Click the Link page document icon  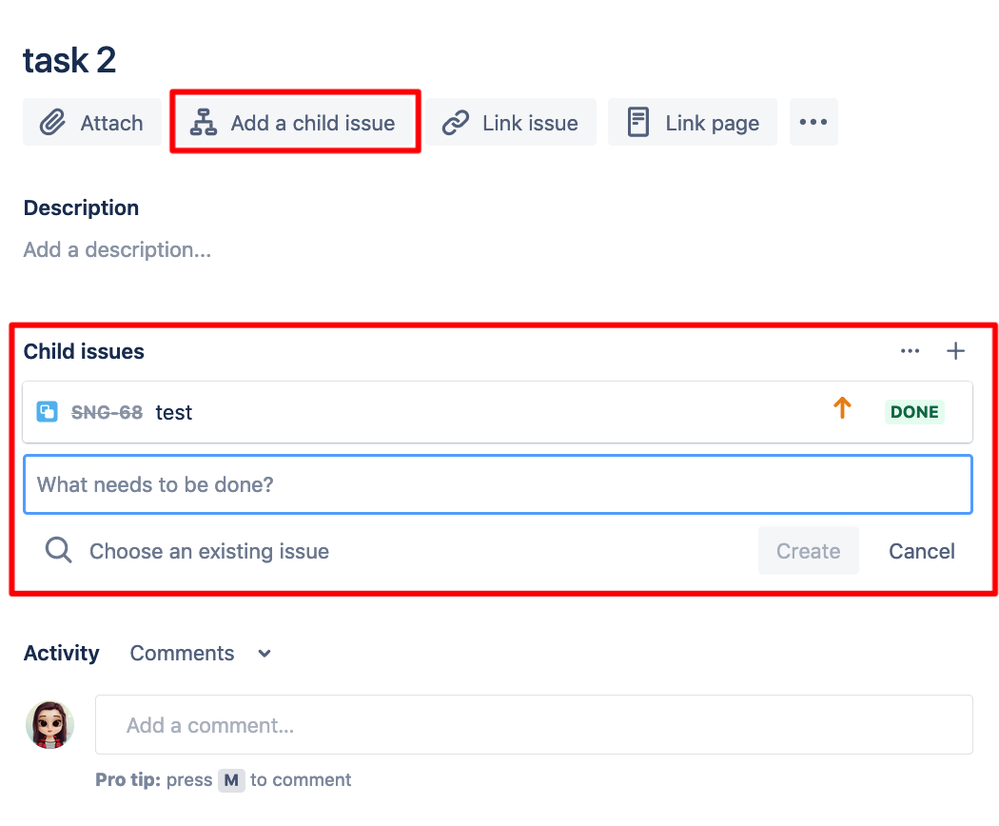[637, 122]
